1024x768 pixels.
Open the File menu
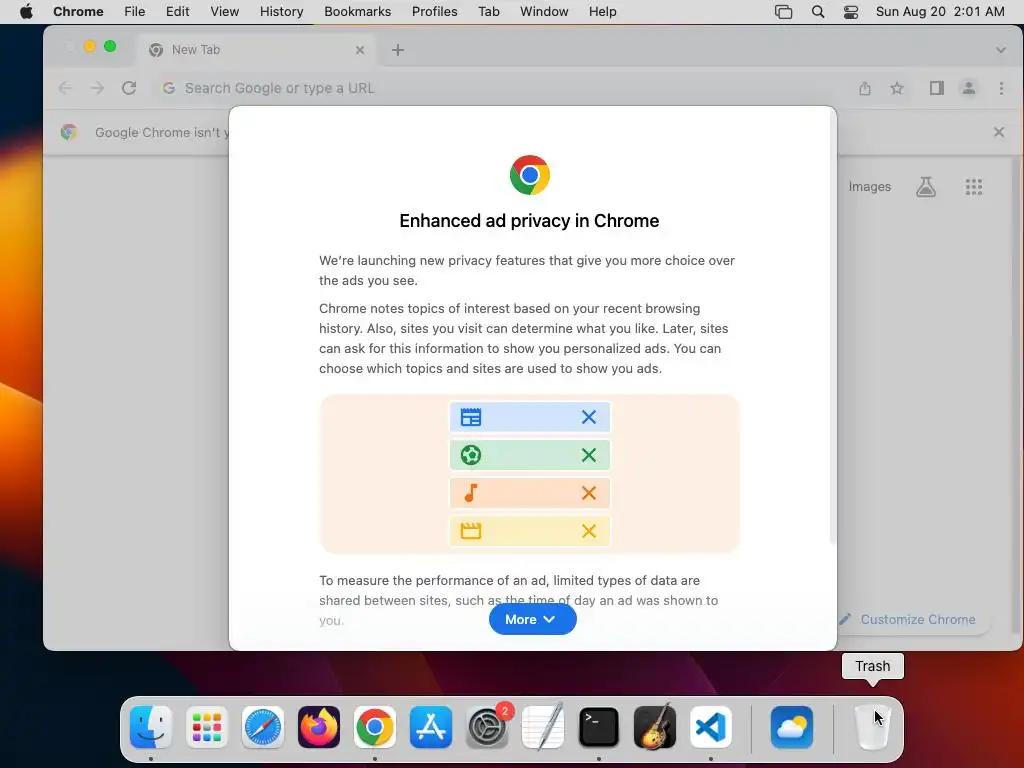click(135, 11)
